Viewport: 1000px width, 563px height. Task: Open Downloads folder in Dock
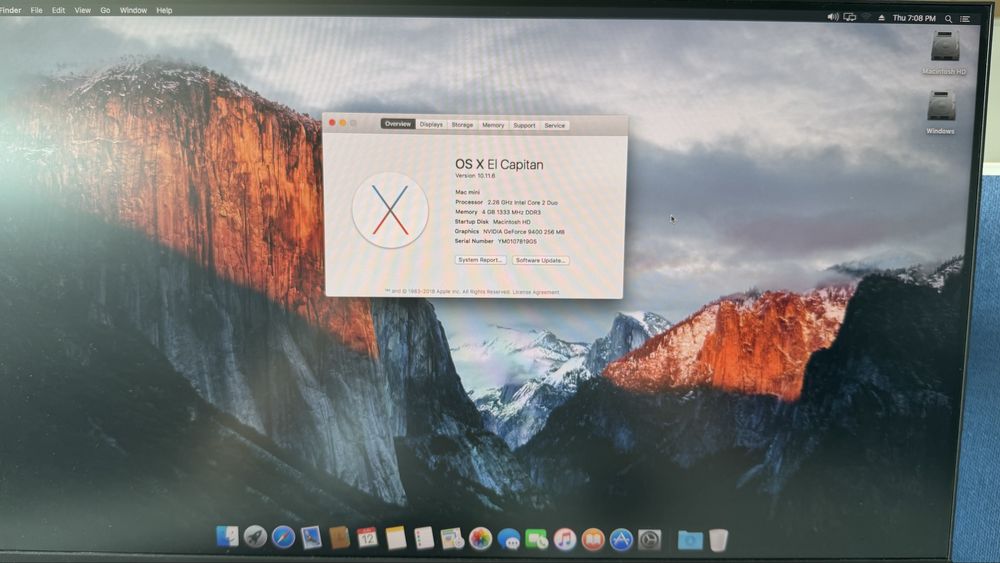coord(690,540)
